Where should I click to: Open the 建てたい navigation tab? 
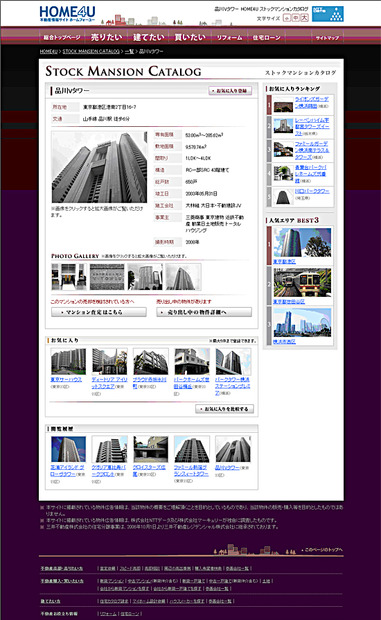(x=148, y=37)
